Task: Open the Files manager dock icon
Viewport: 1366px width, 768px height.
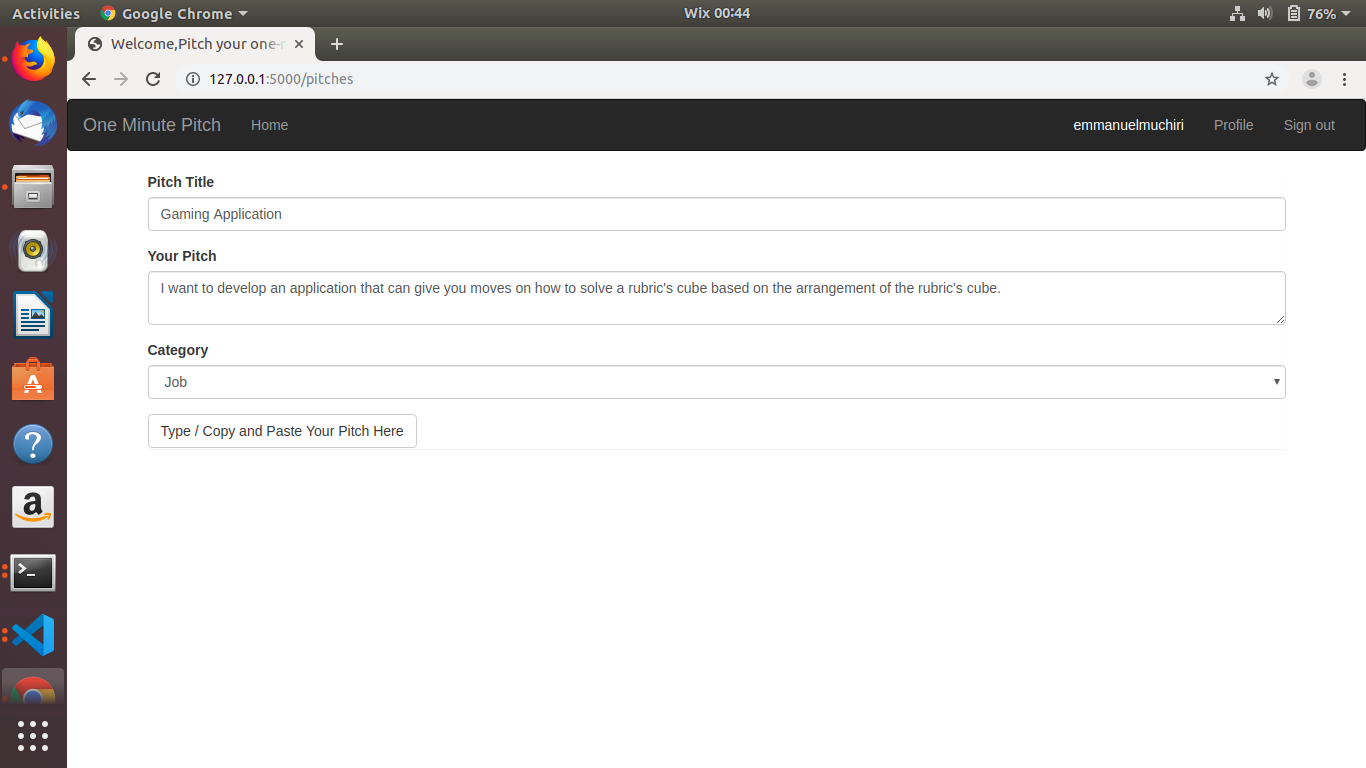Action: pyautogui.click(x=33, y=187)
